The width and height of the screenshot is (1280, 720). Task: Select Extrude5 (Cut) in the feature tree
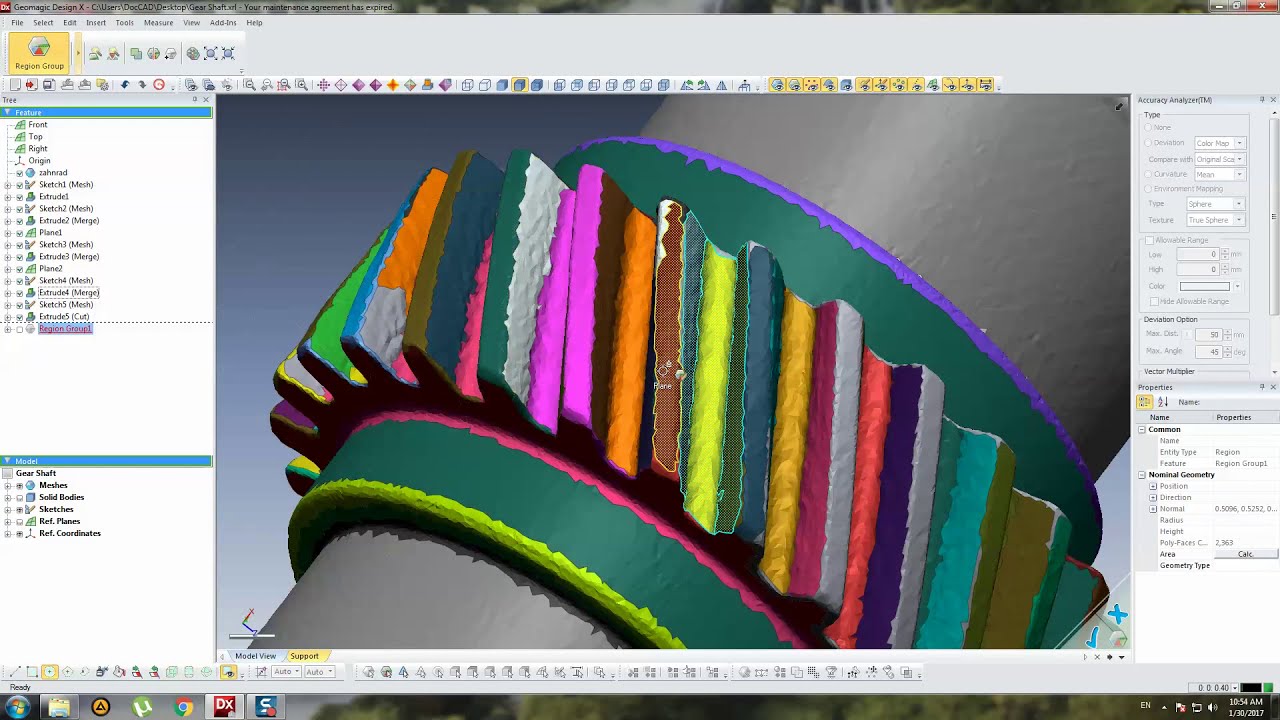coord(64,317)
